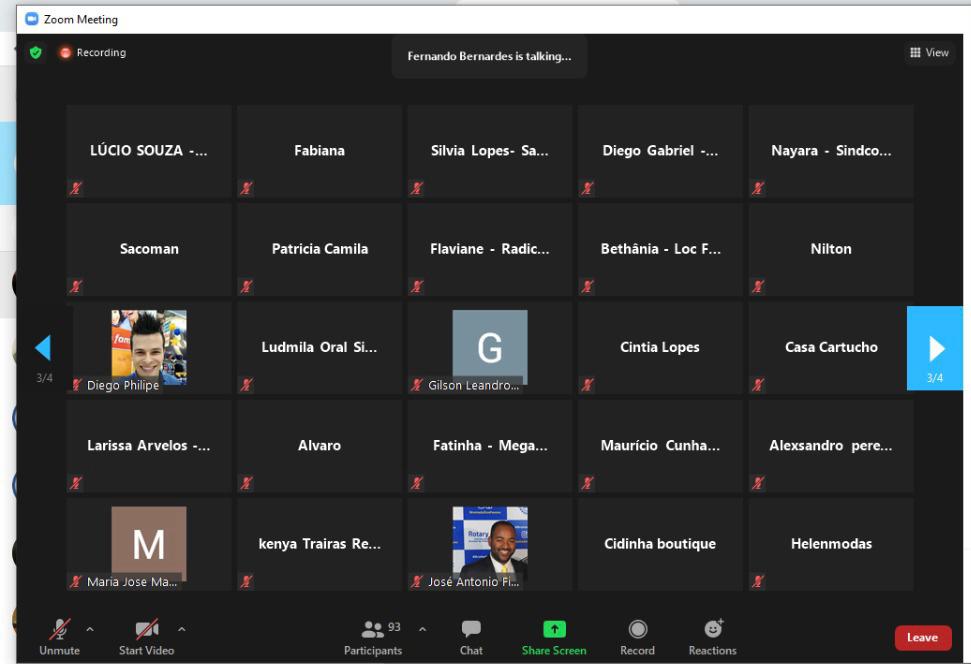Select José Antonio's profile picture tile
Image resolution: width=971 pixels, height=664 pixels.
[490, 544]
